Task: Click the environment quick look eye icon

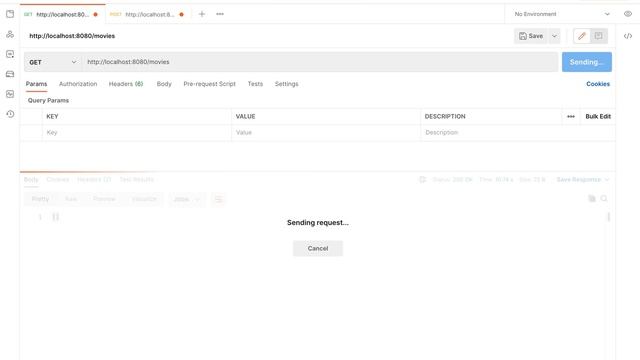Action: (x=628, y=14)
